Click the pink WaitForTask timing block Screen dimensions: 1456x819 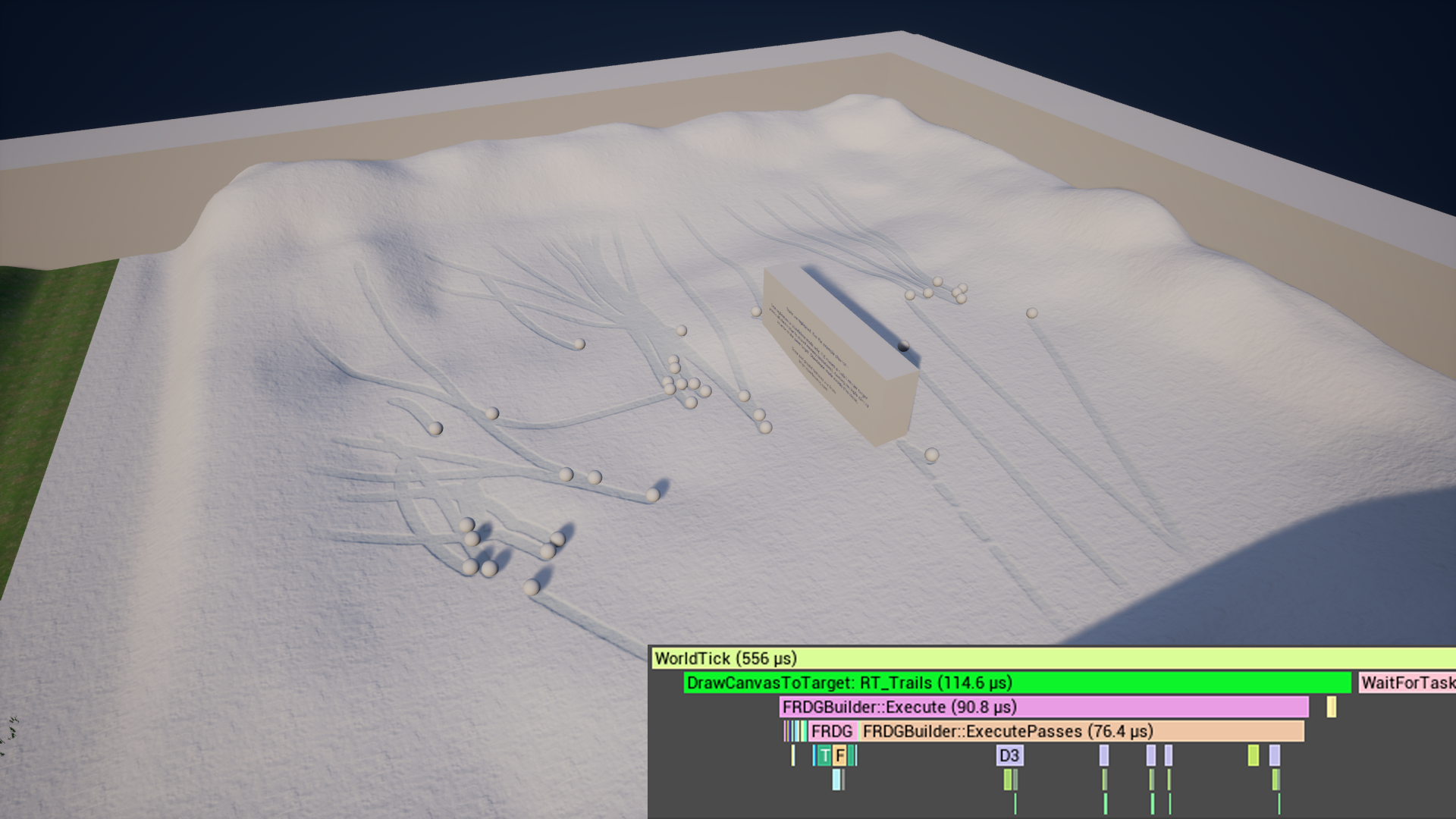(x=1407, y=682)
